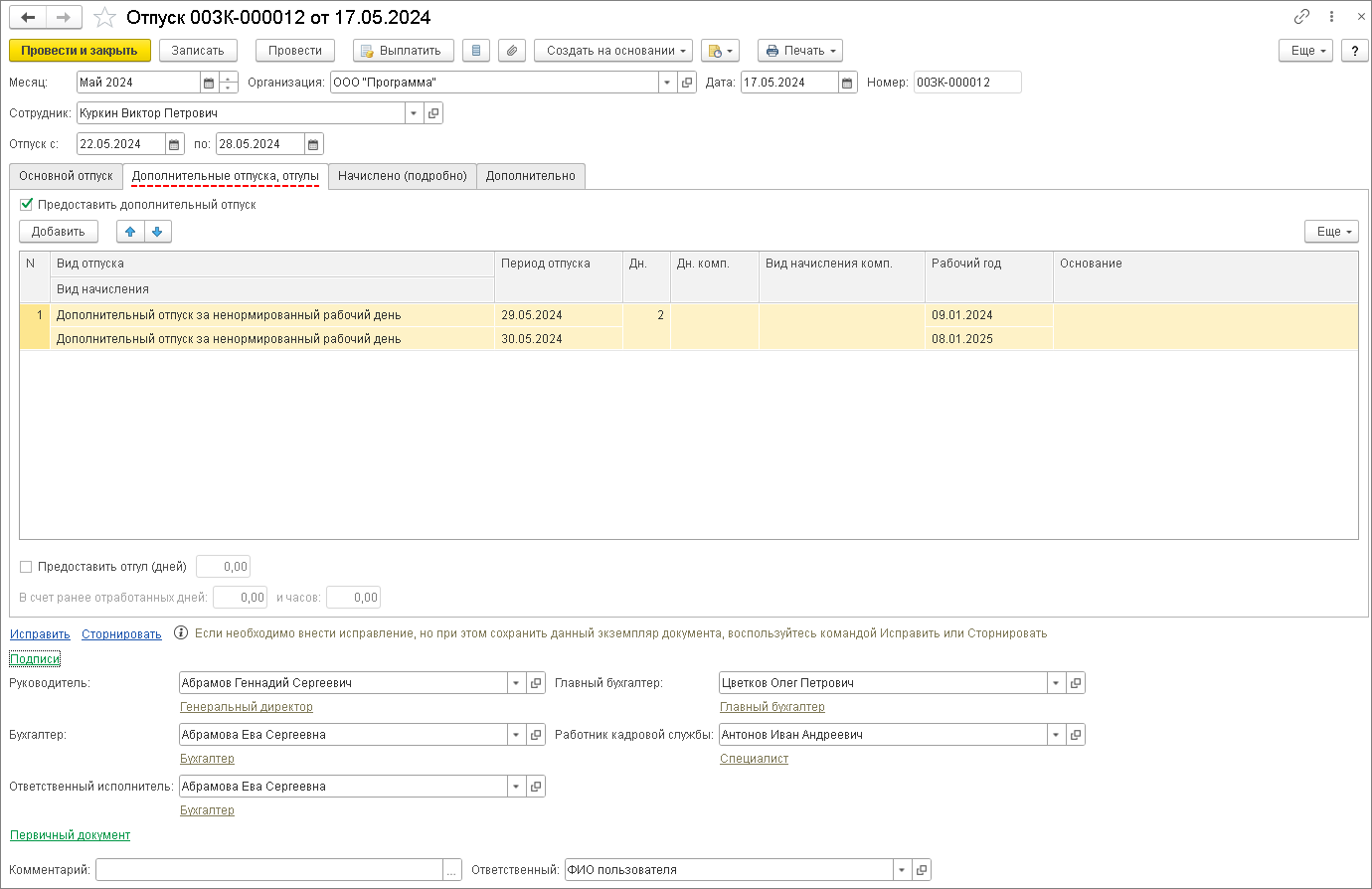Copy link to document via chain icon

(1301, 17)
